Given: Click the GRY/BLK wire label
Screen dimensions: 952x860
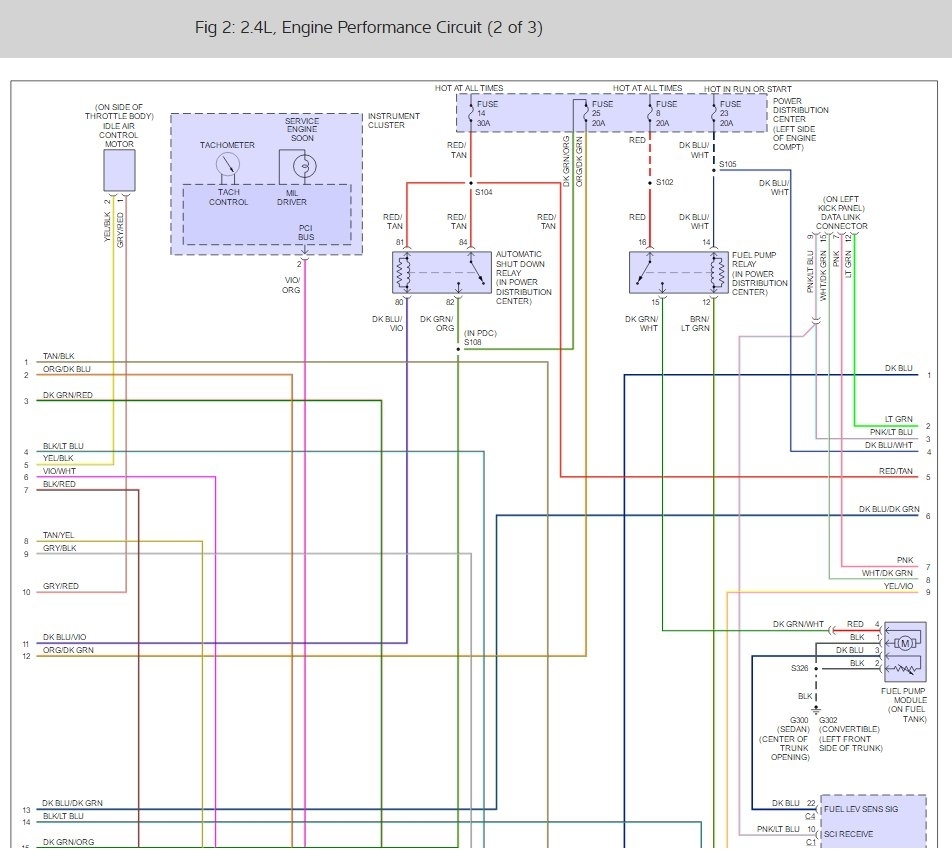Looking at the screenshot, I should [x=60, y=548].
